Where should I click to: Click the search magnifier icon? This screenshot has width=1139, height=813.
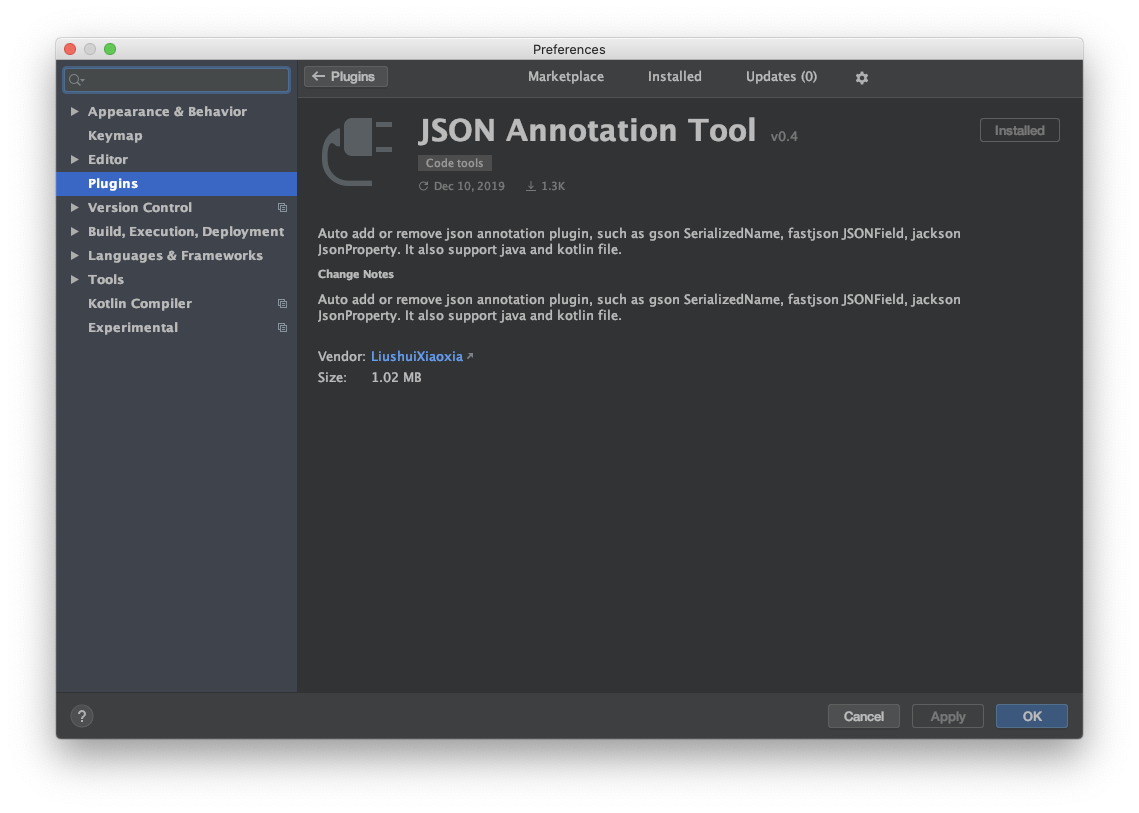coord(76,80)
